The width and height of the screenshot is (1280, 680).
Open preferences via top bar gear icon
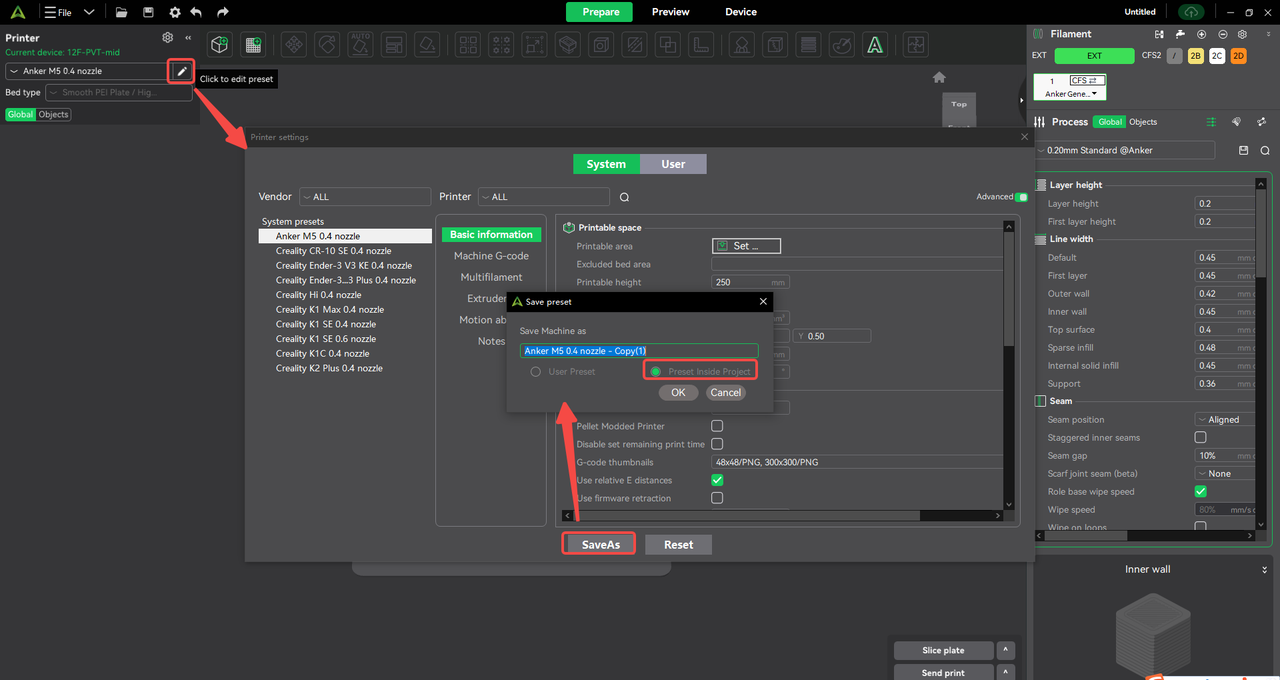[175, 12]
